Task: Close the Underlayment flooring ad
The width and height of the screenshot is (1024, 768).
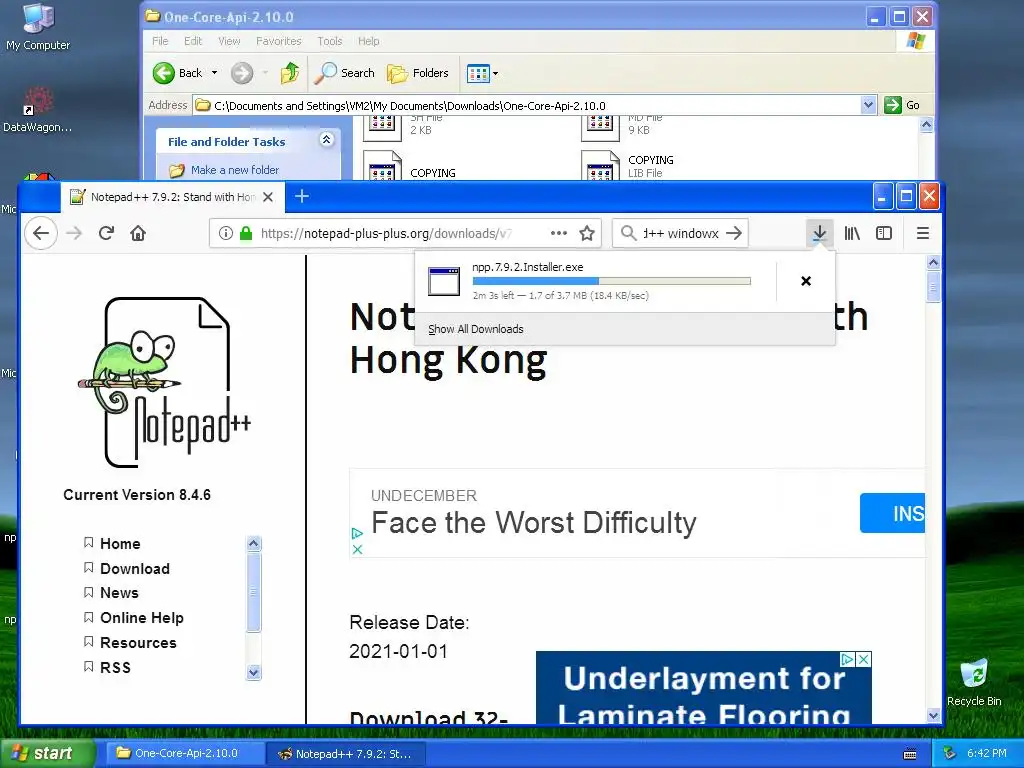Action: [863, 659]
